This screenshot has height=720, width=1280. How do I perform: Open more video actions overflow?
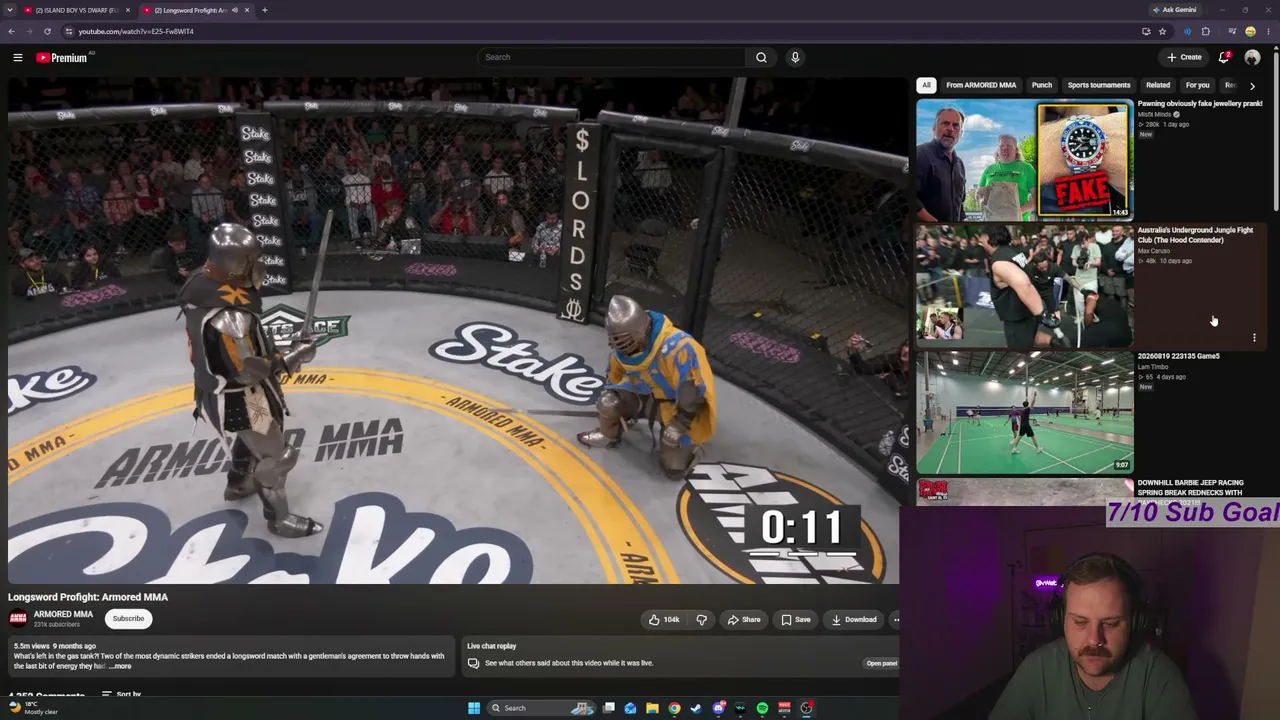(896, 619)
